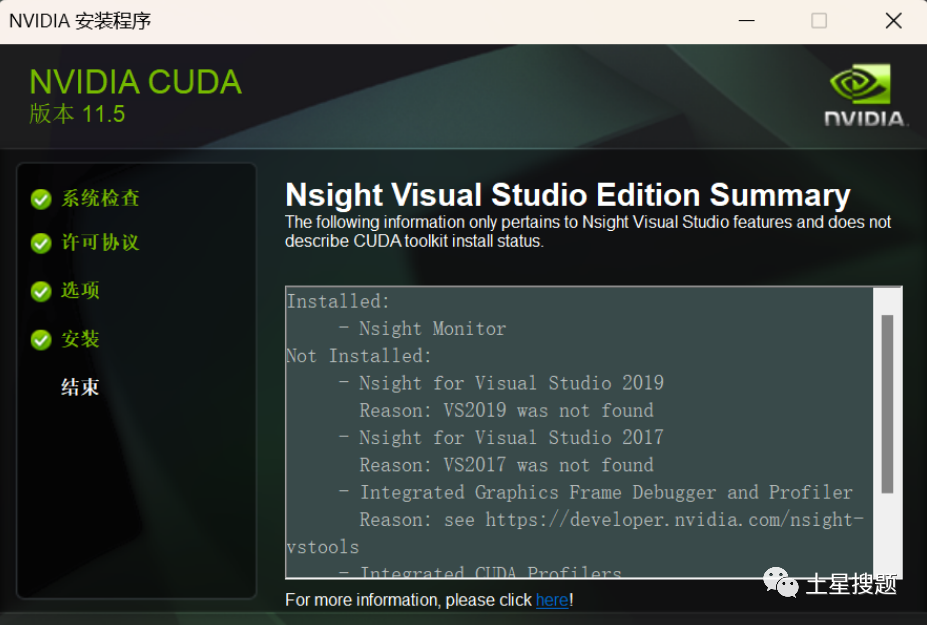Select the 系统检查 step in the sidebar
This screenshot has width=927, height=625.
101,198
